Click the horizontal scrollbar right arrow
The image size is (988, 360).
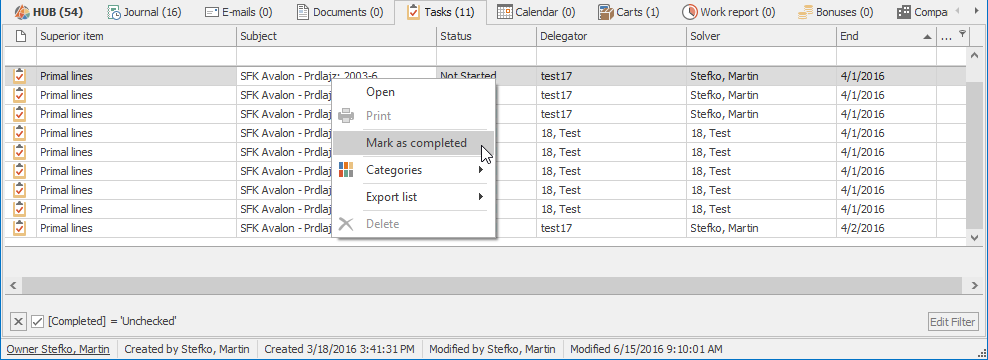(974, 286)
